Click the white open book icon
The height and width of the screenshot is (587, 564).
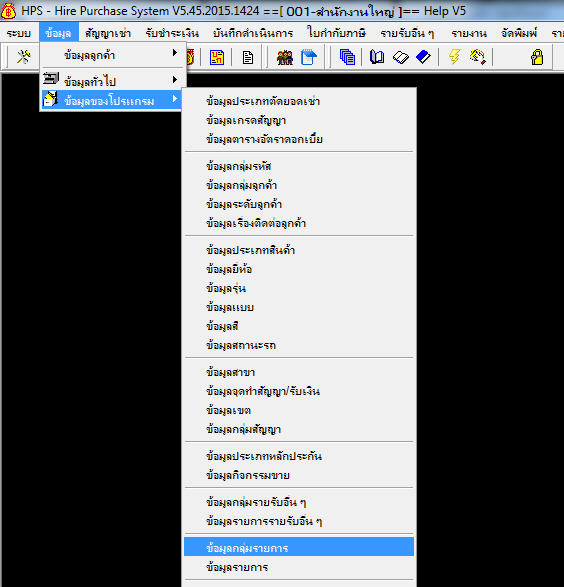coord(400,58)
